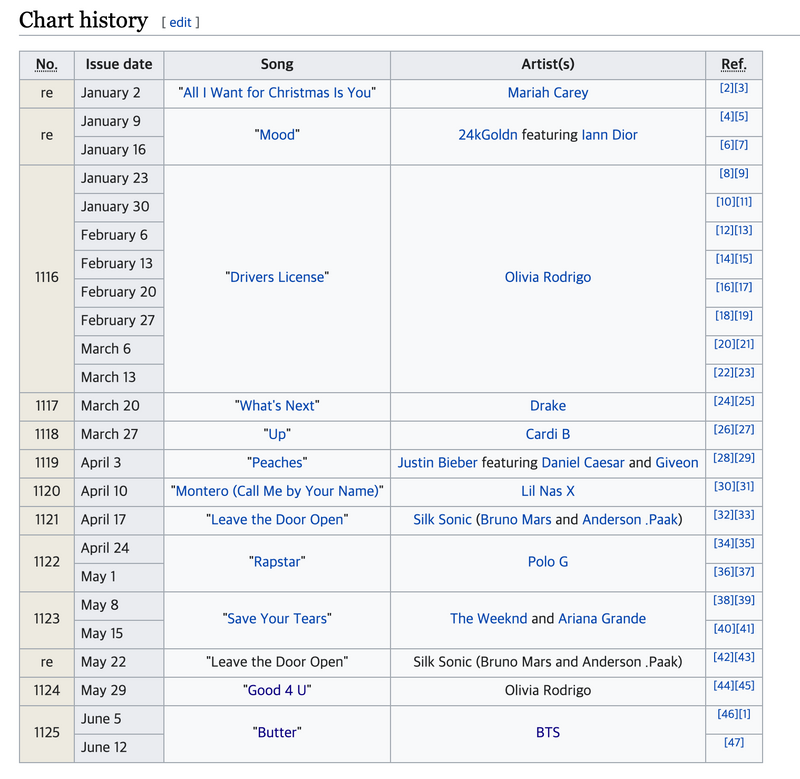Visit the Iann Dior link
Viewport: 800px width, 779px height.
[x=609, y=135]
